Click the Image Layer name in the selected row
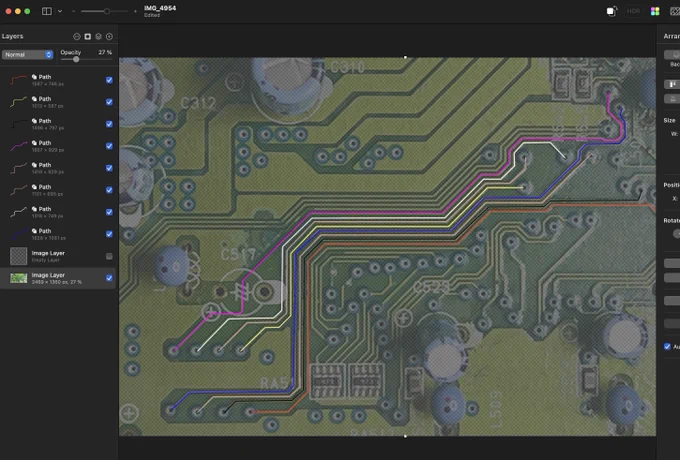 [48, 275]
